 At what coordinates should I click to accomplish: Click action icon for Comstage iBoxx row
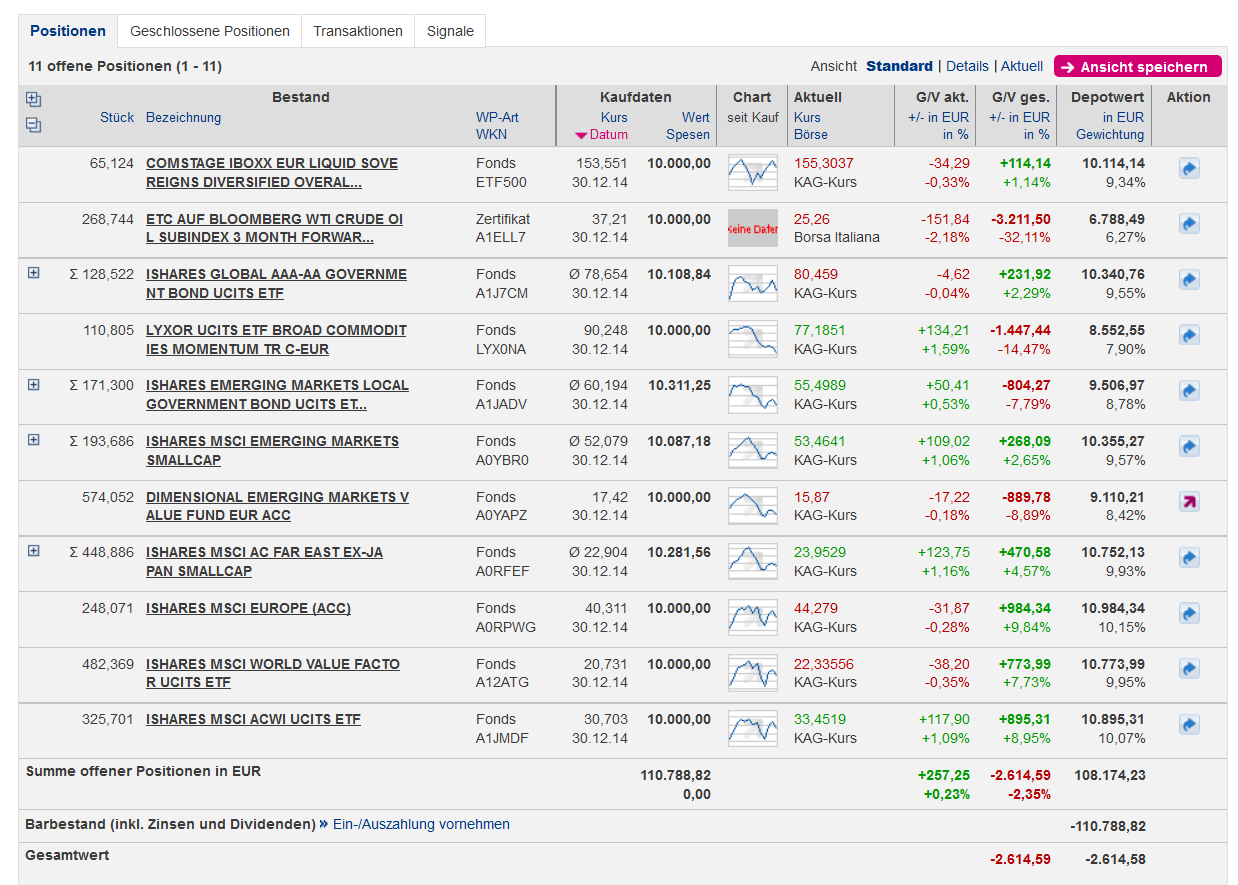point(1188,169)
